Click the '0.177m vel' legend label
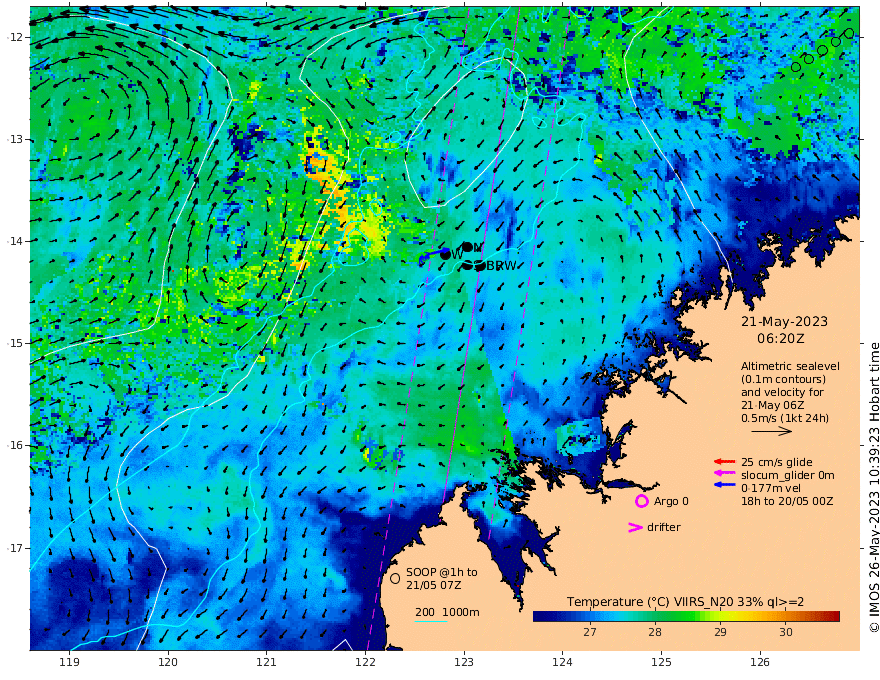The width and height of the screenshot is (880, 680). 771,488
